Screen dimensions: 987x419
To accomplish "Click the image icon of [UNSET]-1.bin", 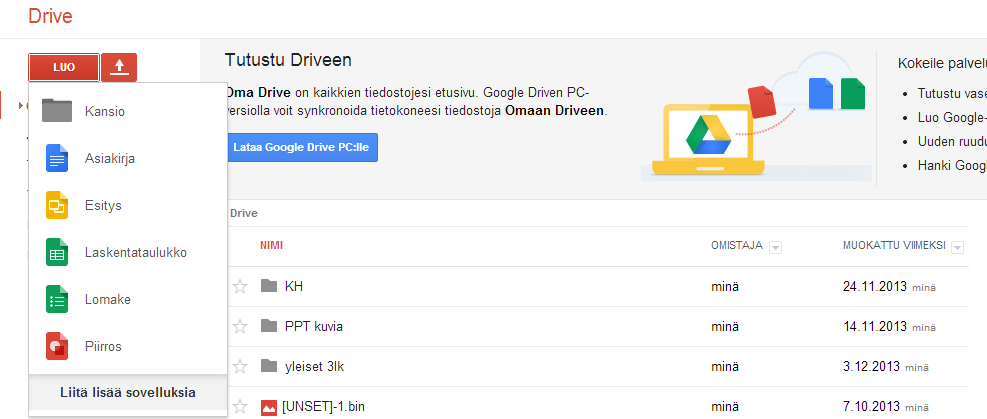I will coord(269,407).
